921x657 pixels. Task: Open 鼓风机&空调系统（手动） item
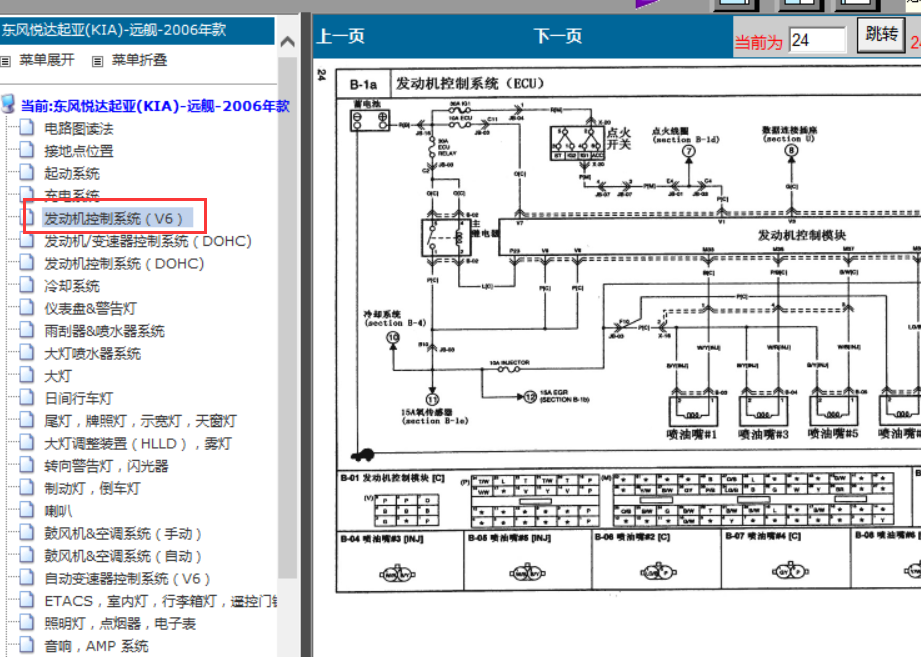pyautogui.click(x=123, y=533)
